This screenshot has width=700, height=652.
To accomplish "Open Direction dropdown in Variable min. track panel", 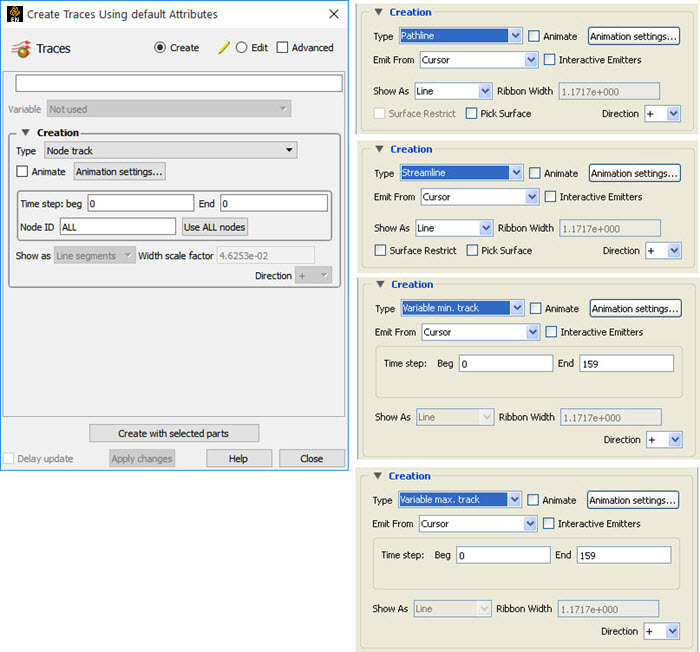I will (664, 440).
